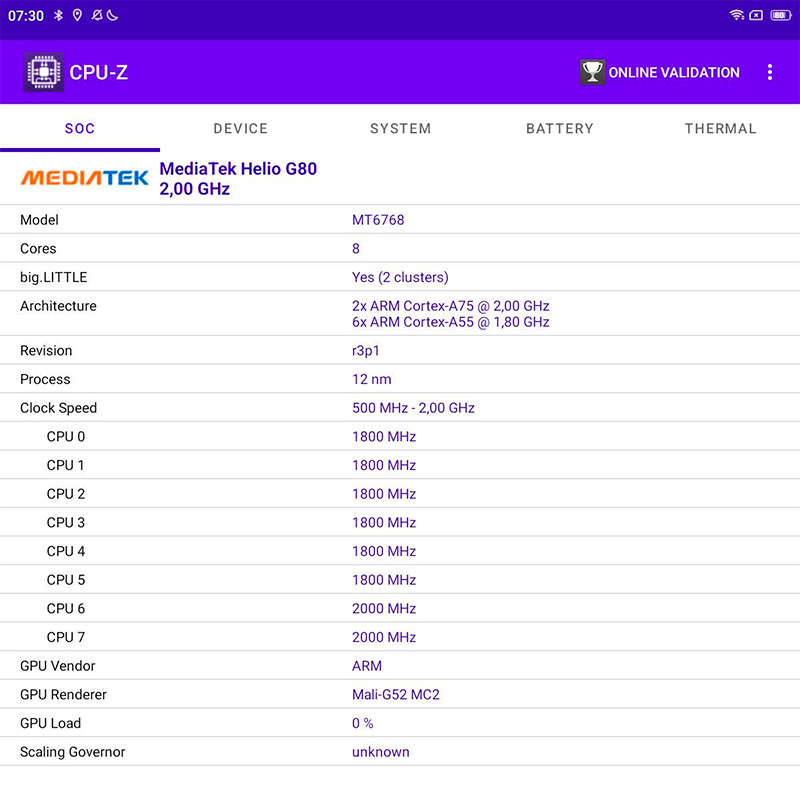Open the THERMAL tab
This screenshot has height=796, width=800.
[x=720, y=128]
